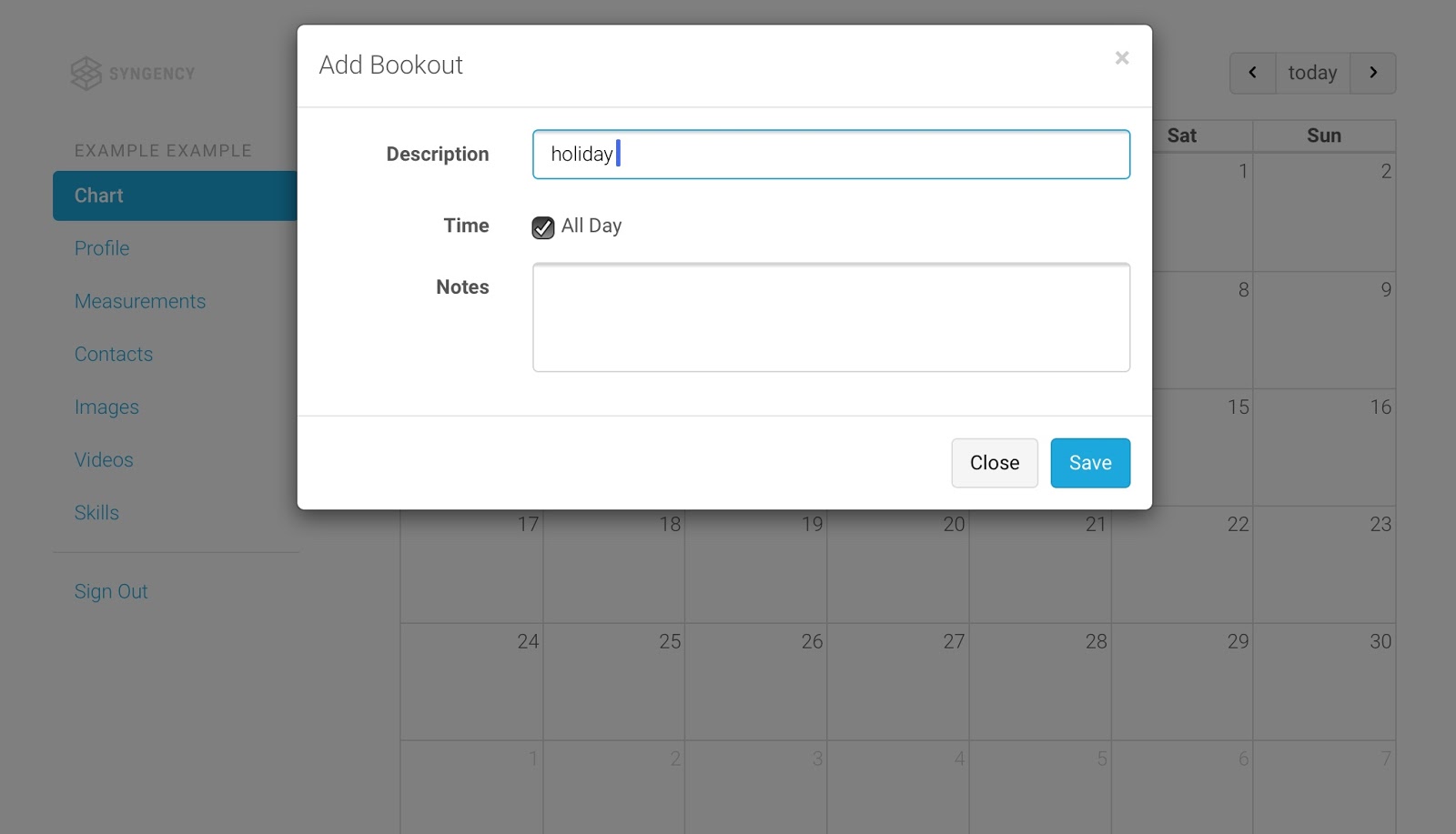Save the bookout
Viewport: 1456px width, 834px height.
[1090, 463]
